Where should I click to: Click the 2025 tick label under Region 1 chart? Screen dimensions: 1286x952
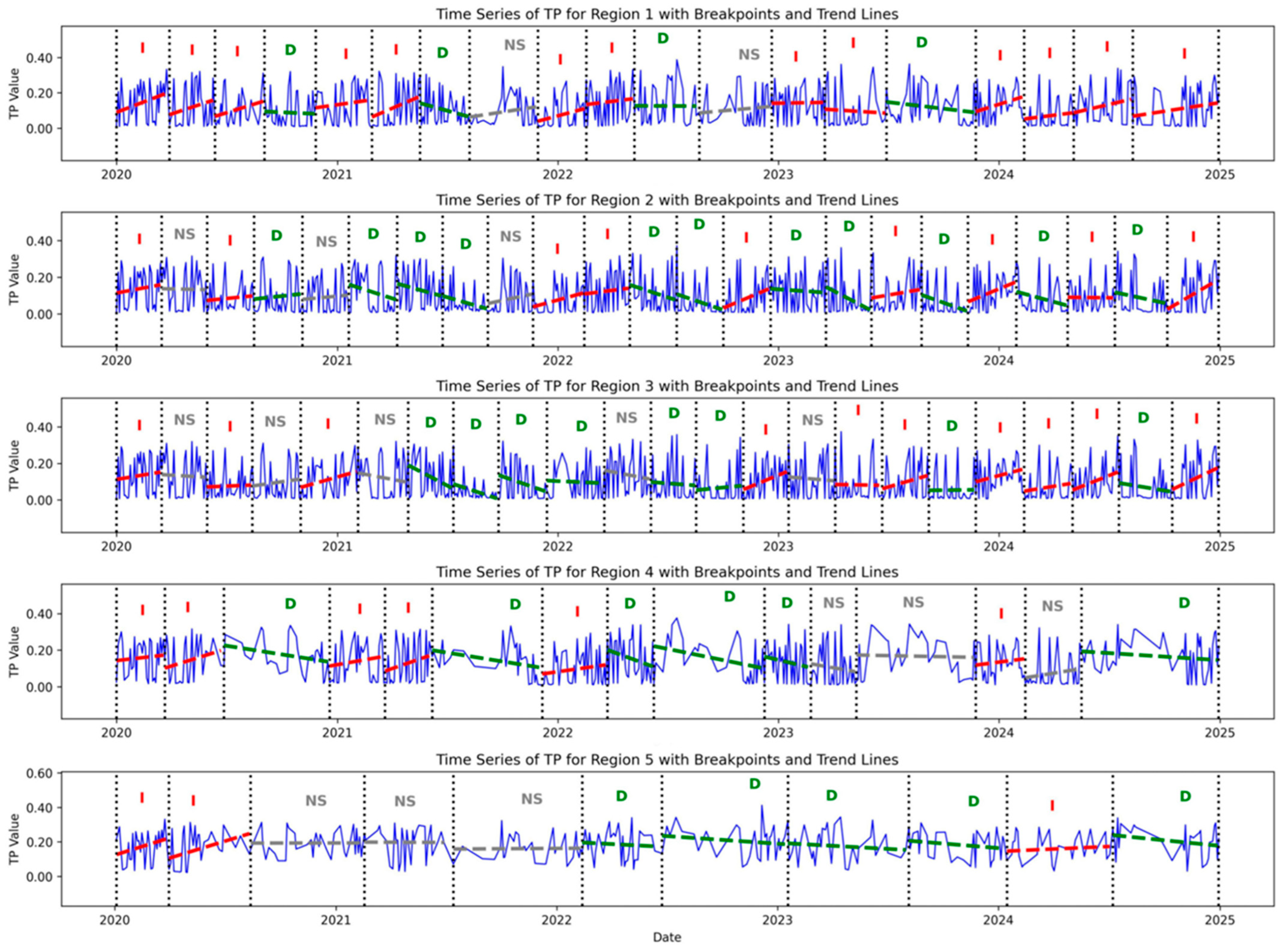(x=1219, y=175)
